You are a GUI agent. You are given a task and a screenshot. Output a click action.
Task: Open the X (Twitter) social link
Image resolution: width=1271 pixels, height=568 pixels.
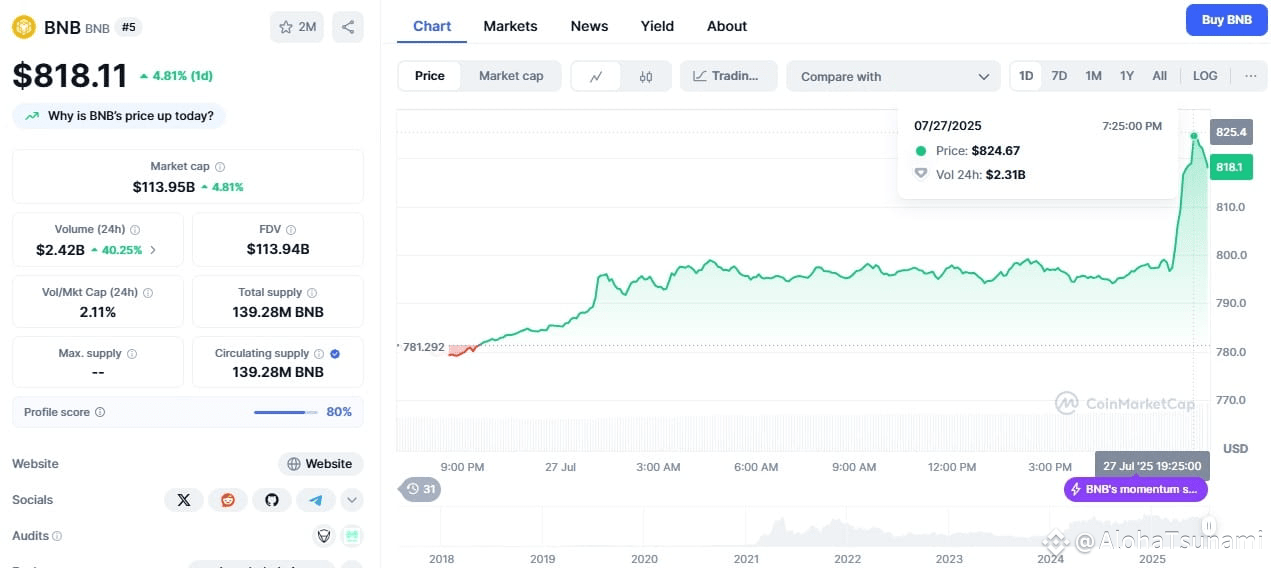click(183, 500)
